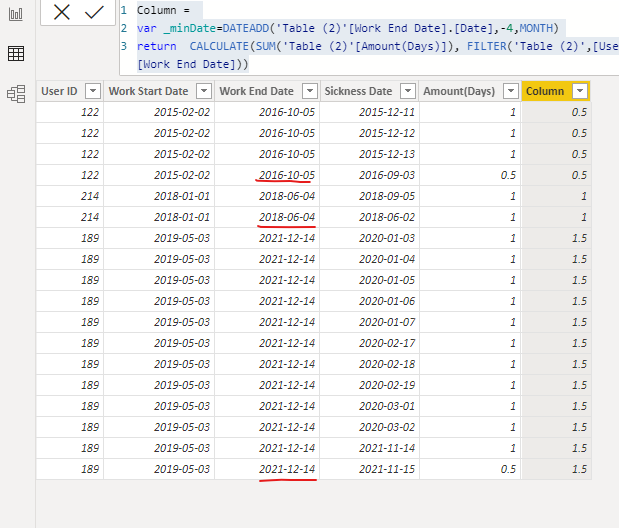Open the Sickness Date filter dropdown

[x=408, y=91]
